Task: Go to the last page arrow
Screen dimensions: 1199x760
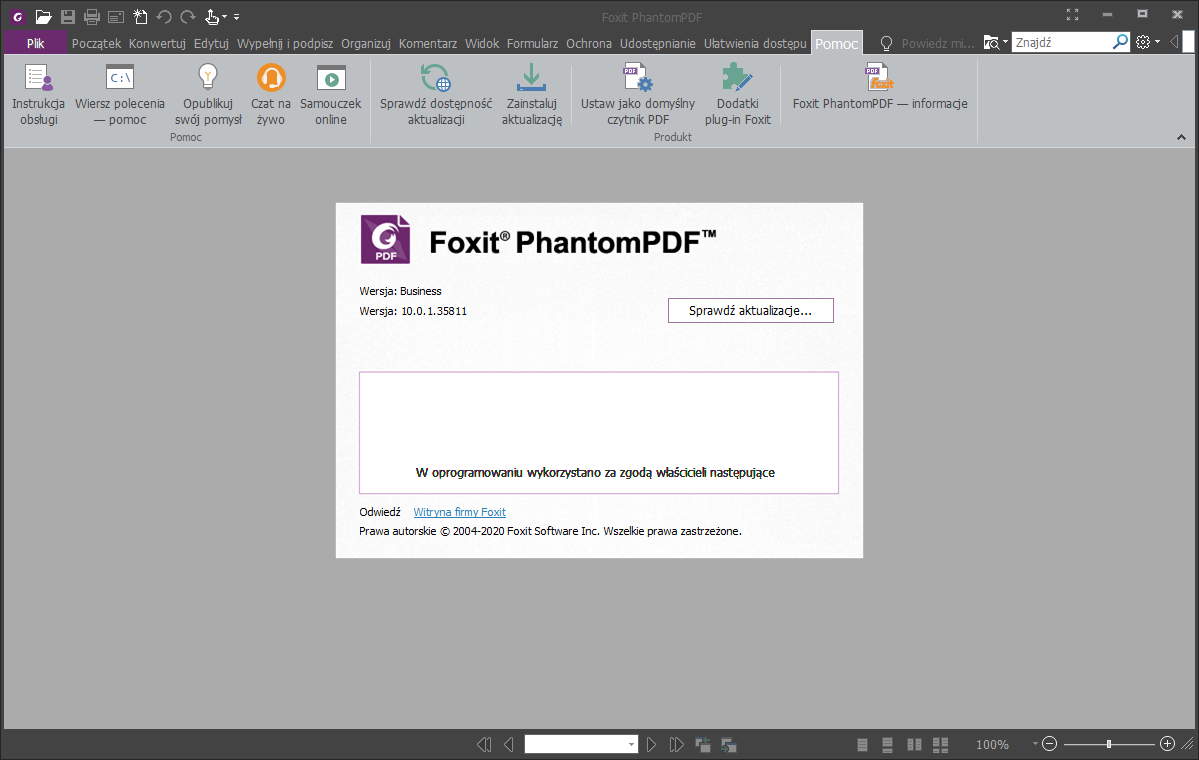Action: [677, 744]
